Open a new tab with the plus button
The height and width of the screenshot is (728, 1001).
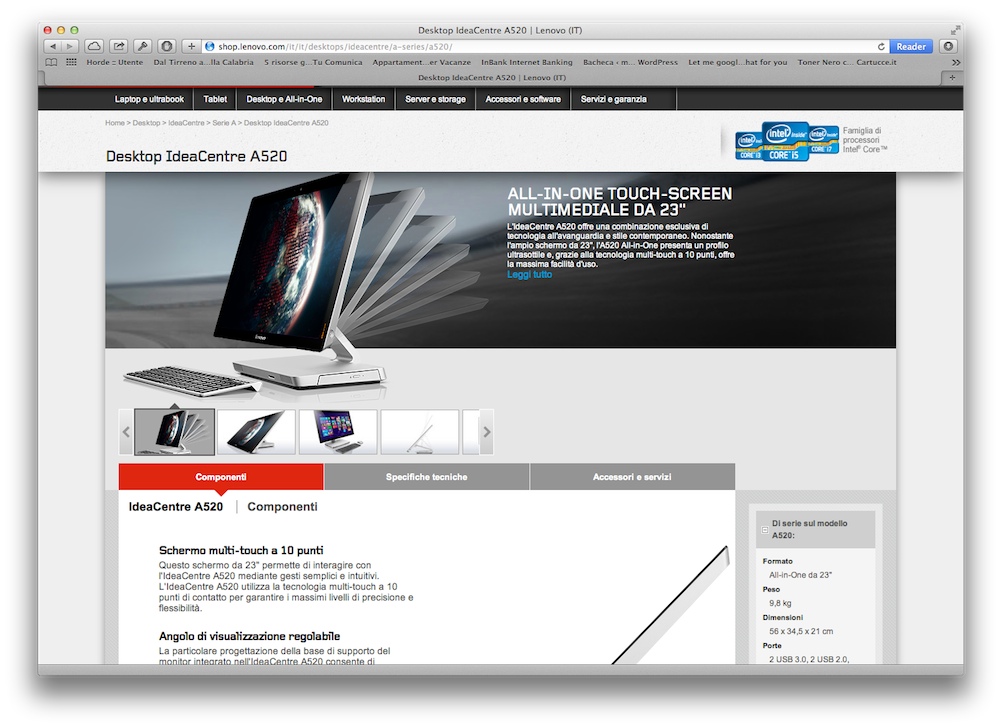(x=952, y=77)
